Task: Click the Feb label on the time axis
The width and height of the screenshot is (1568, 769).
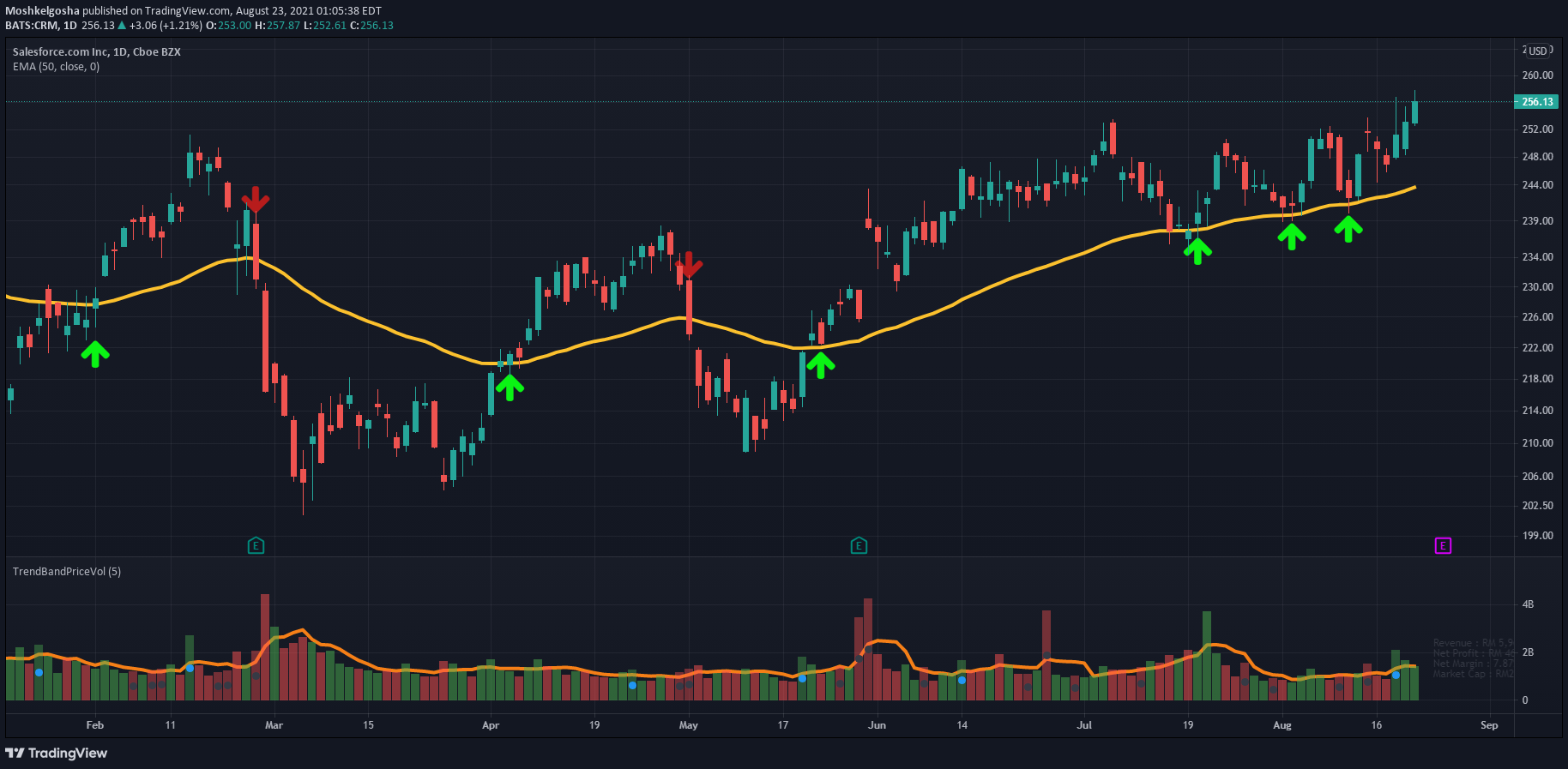Action: coord(95,725)
